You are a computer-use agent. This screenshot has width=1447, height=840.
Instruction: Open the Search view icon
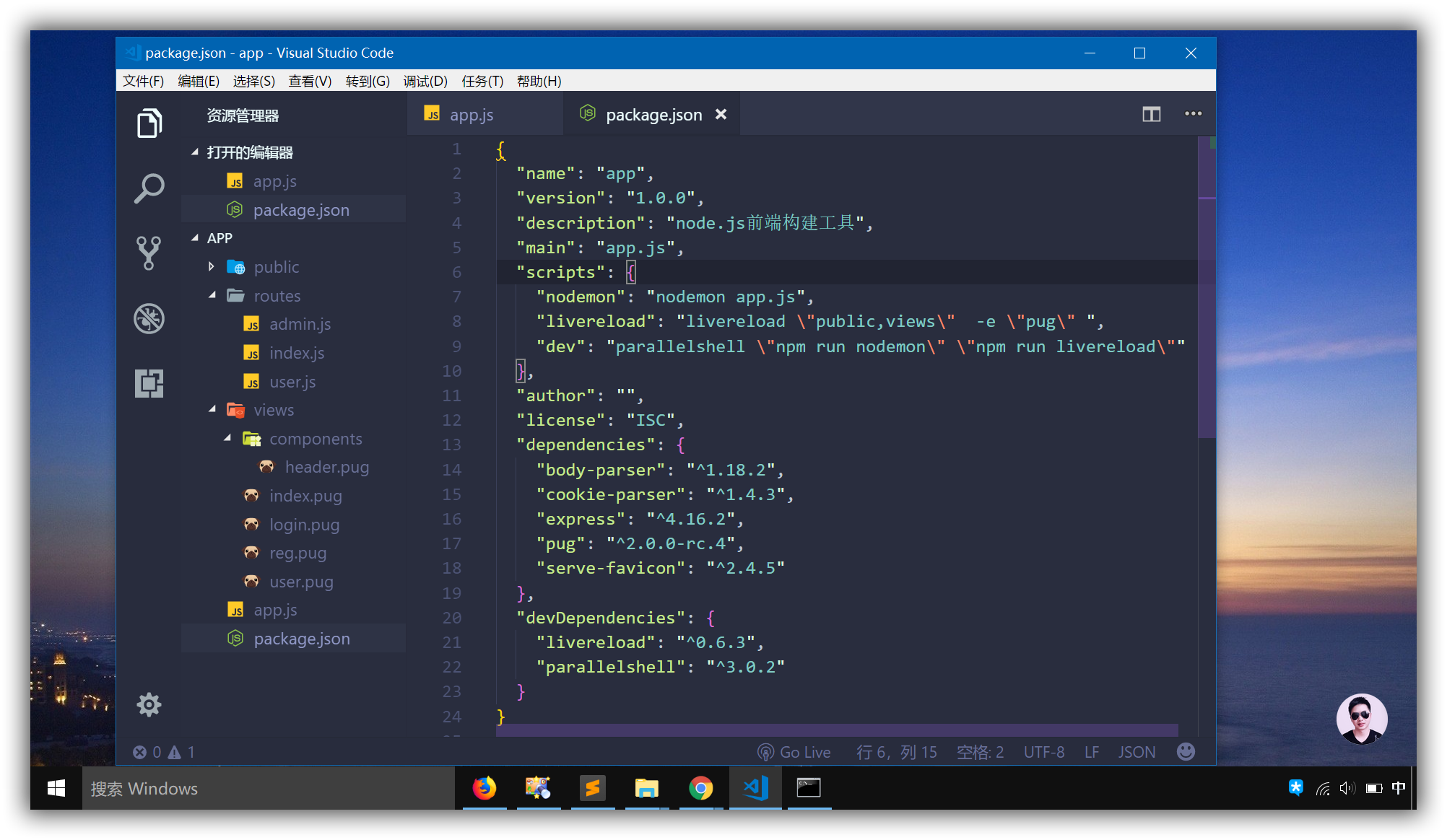click(x=149, y=188)
